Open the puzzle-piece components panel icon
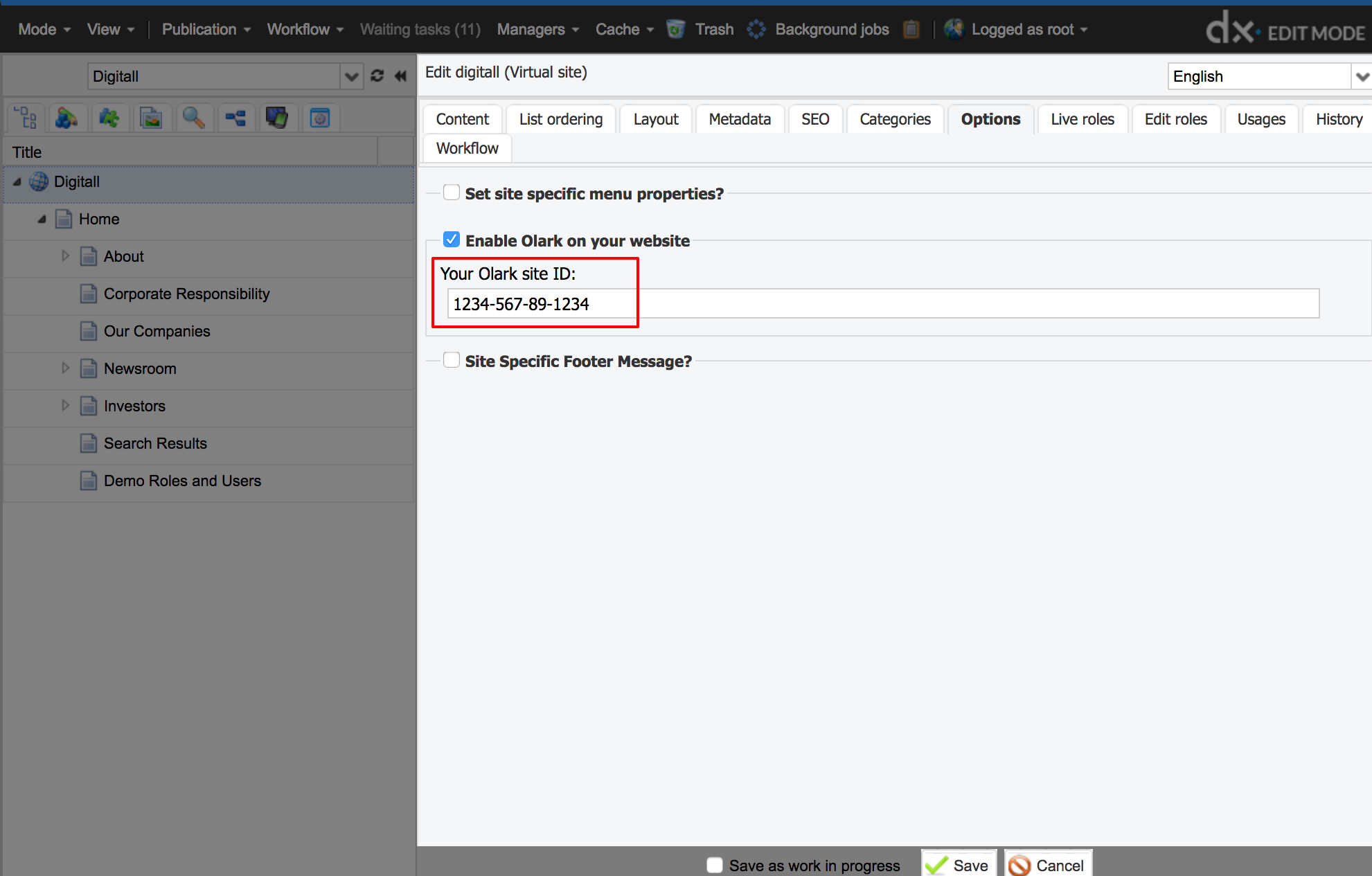 click(x=109, y=118)
